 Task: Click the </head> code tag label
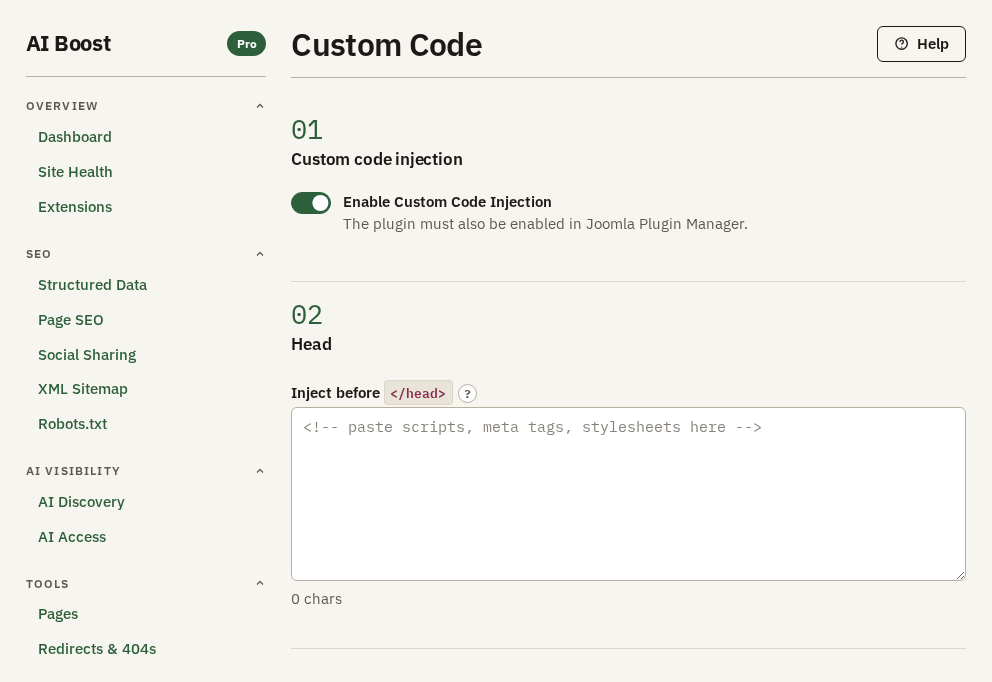[418, 393]
